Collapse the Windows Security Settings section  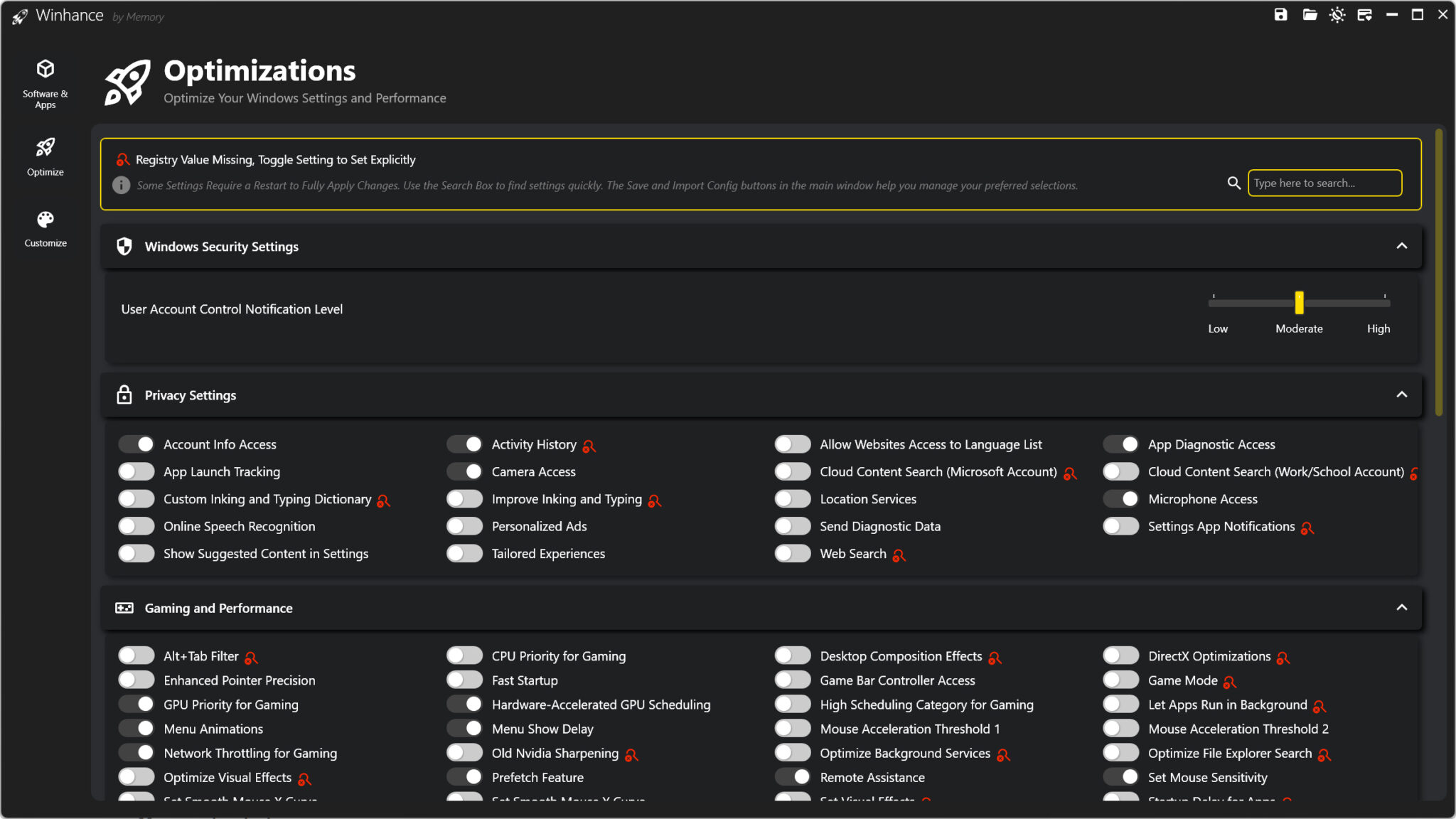click(1401, 246)
